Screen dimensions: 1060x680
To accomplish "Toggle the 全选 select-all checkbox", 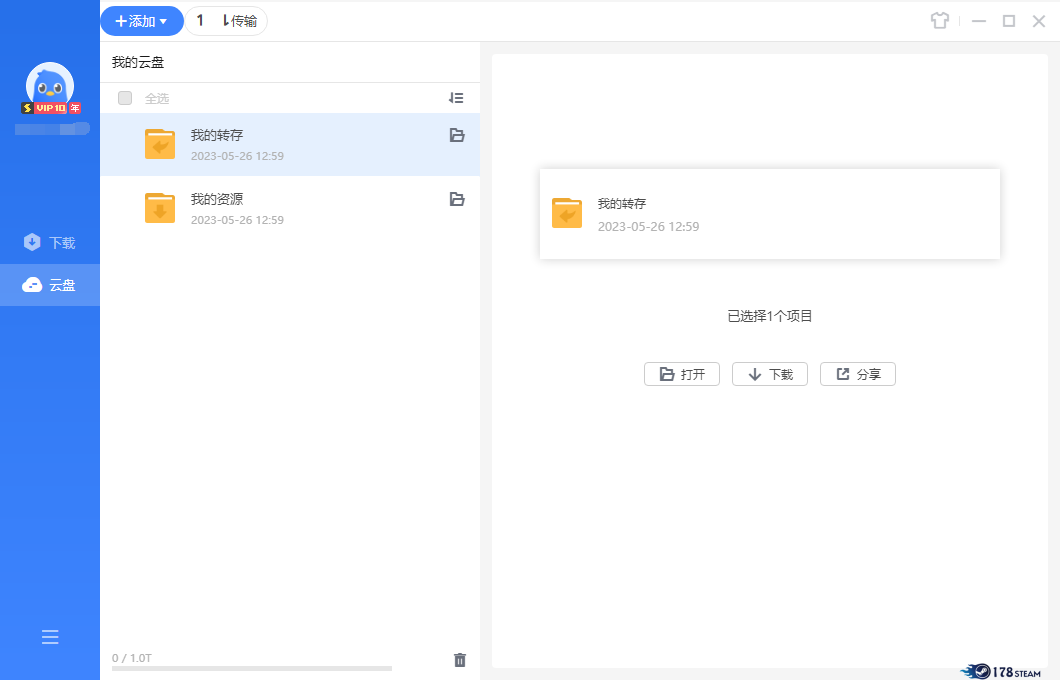I will coord(125,98).
